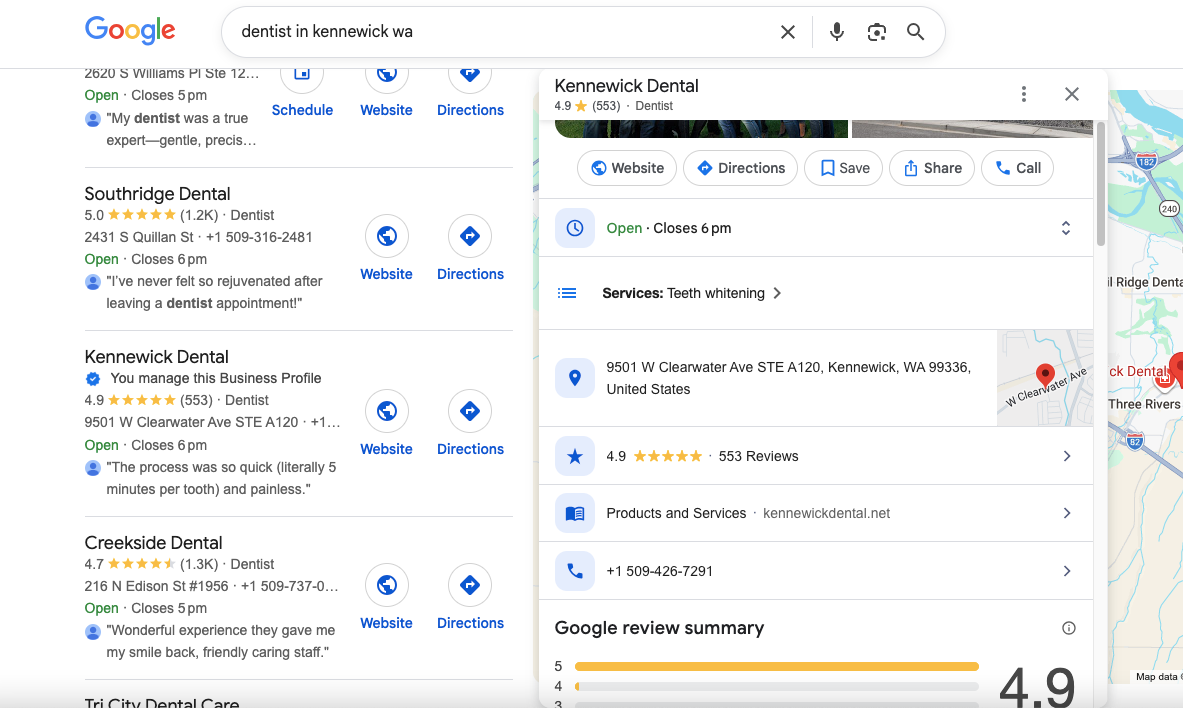
Task: Click the Call icon in the Kennewick Dental panel
Action: (x=1017, y=168)
